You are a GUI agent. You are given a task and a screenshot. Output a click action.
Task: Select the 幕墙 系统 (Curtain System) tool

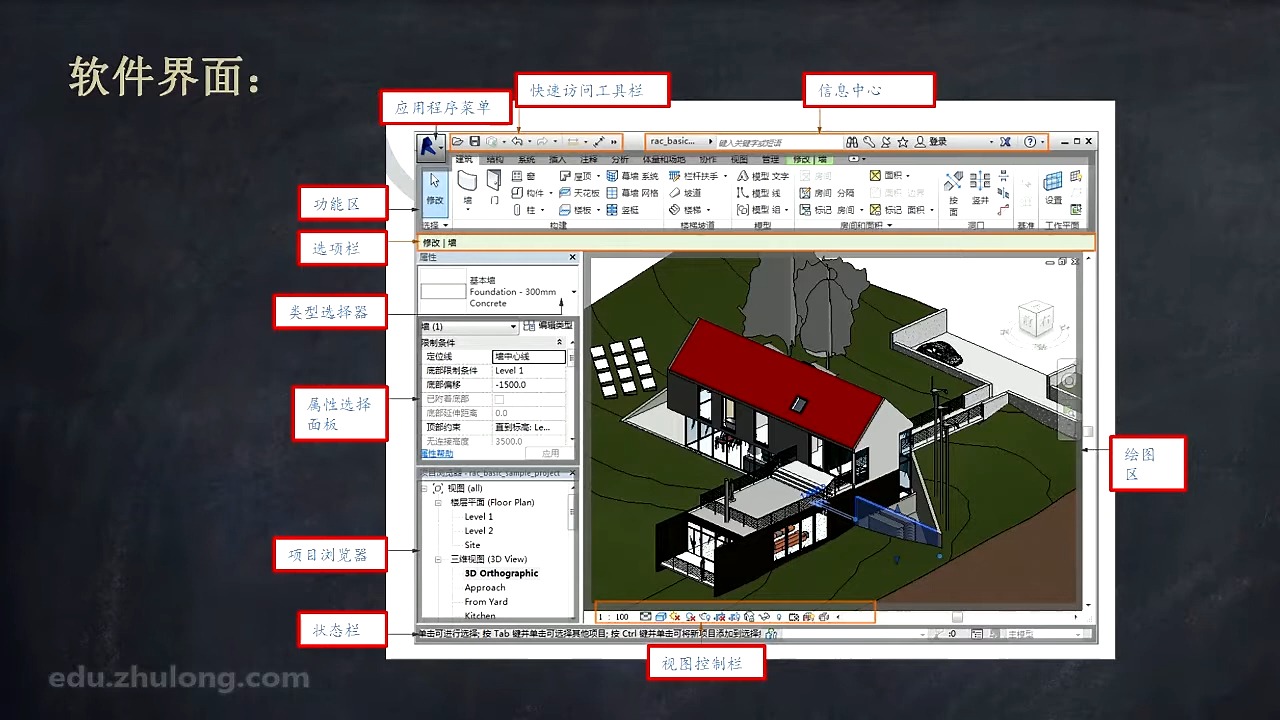point(633,176)
